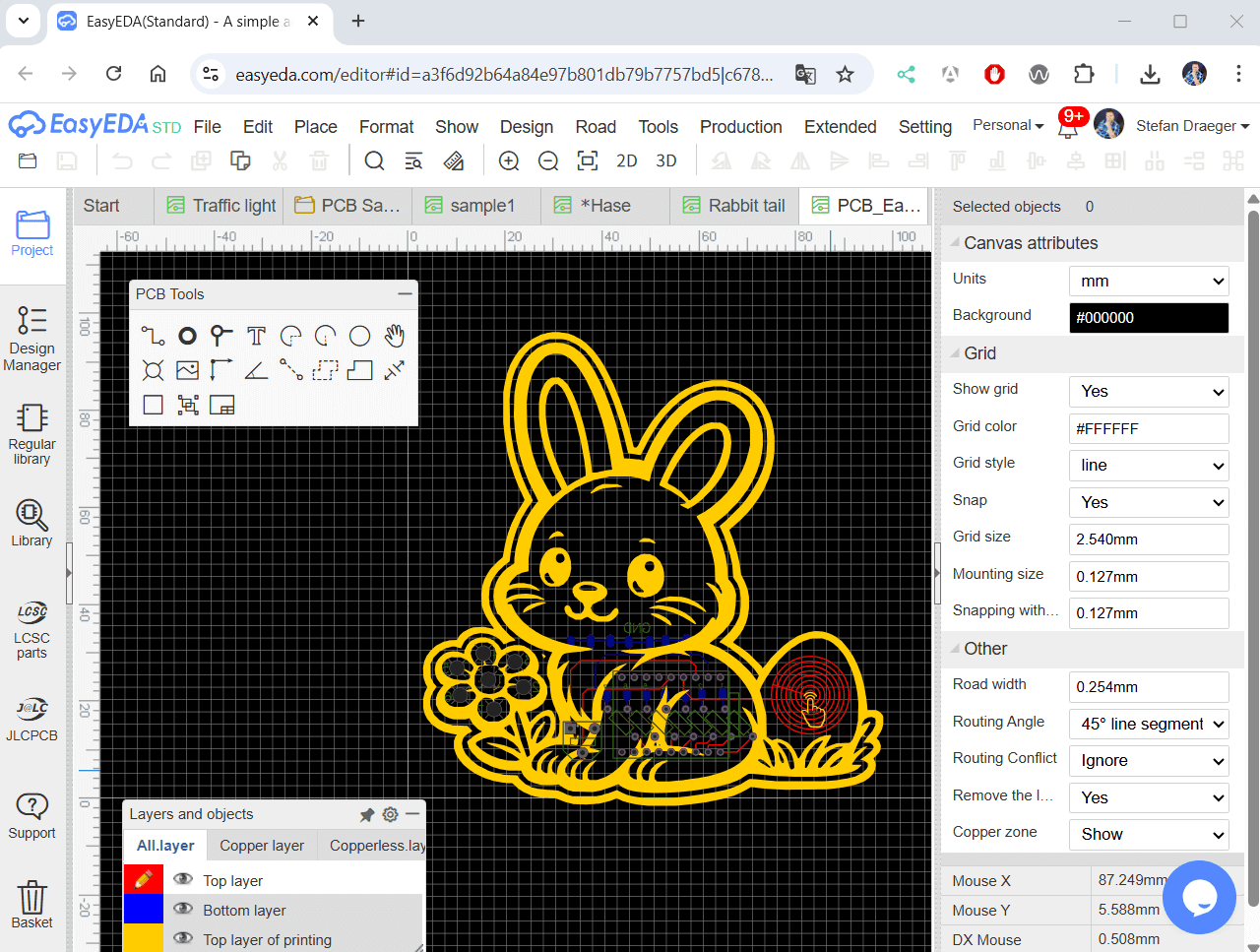This screenshot has height=952, width=1260.
Task: Switch to the Rabbit tail tab
Action: 734,206
